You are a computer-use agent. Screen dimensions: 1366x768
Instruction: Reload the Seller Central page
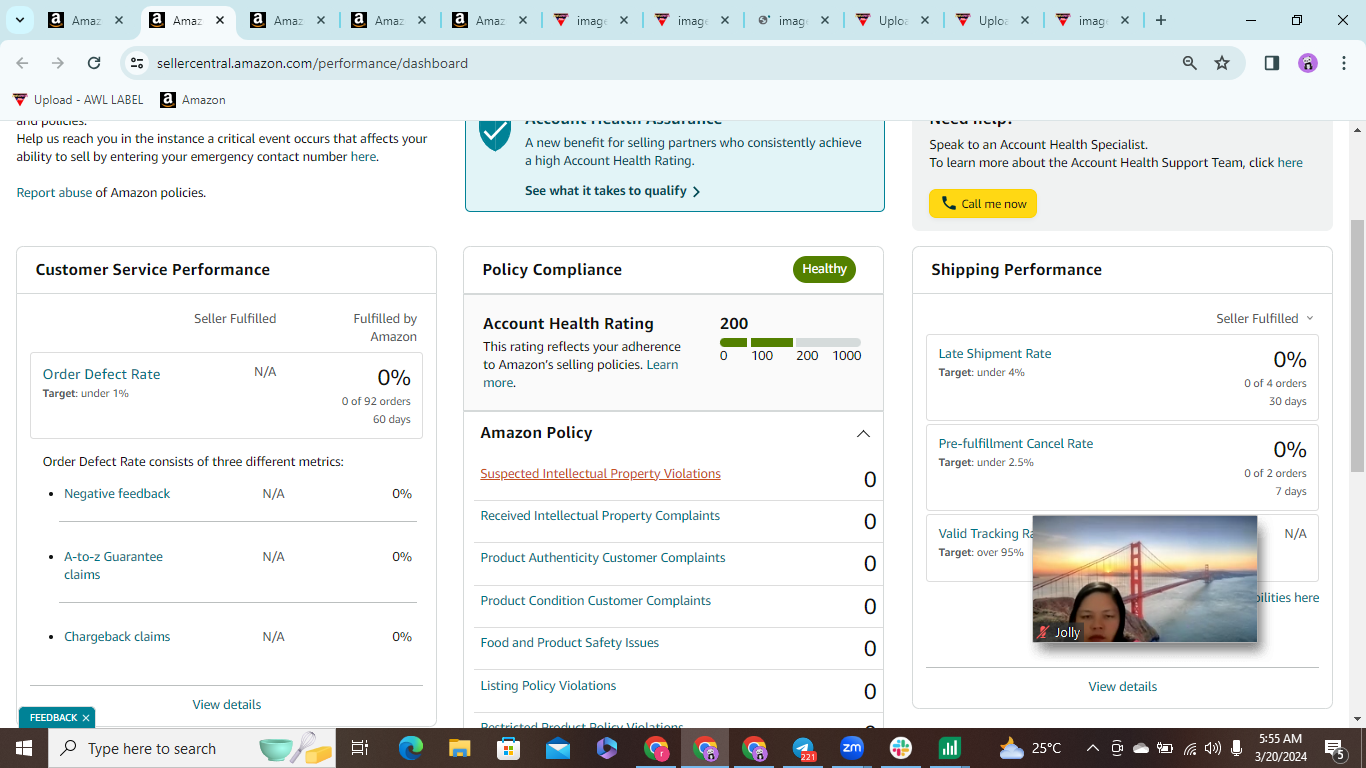(94, 63)
